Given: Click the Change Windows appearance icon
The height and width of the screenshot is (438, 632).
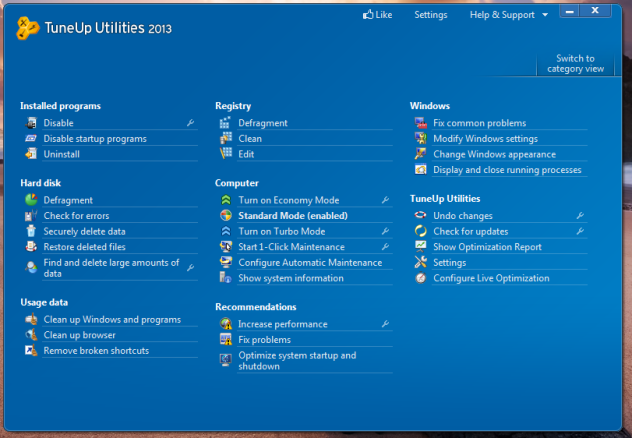Looking at the screenshot, I should point(420,154).
